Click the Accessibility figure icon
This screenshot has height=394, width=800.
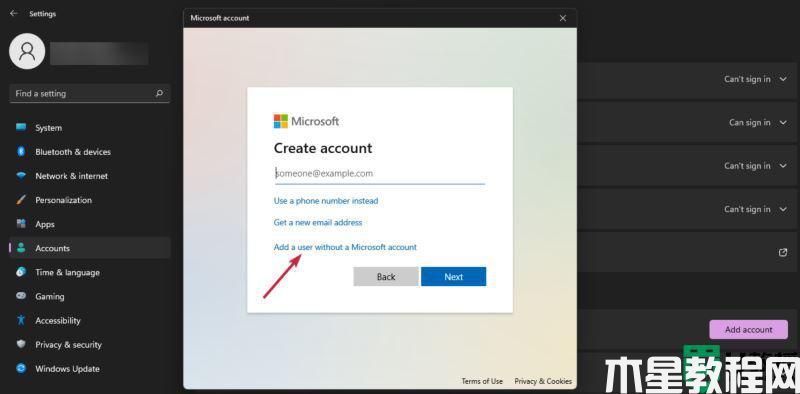[x=21, y=320]
